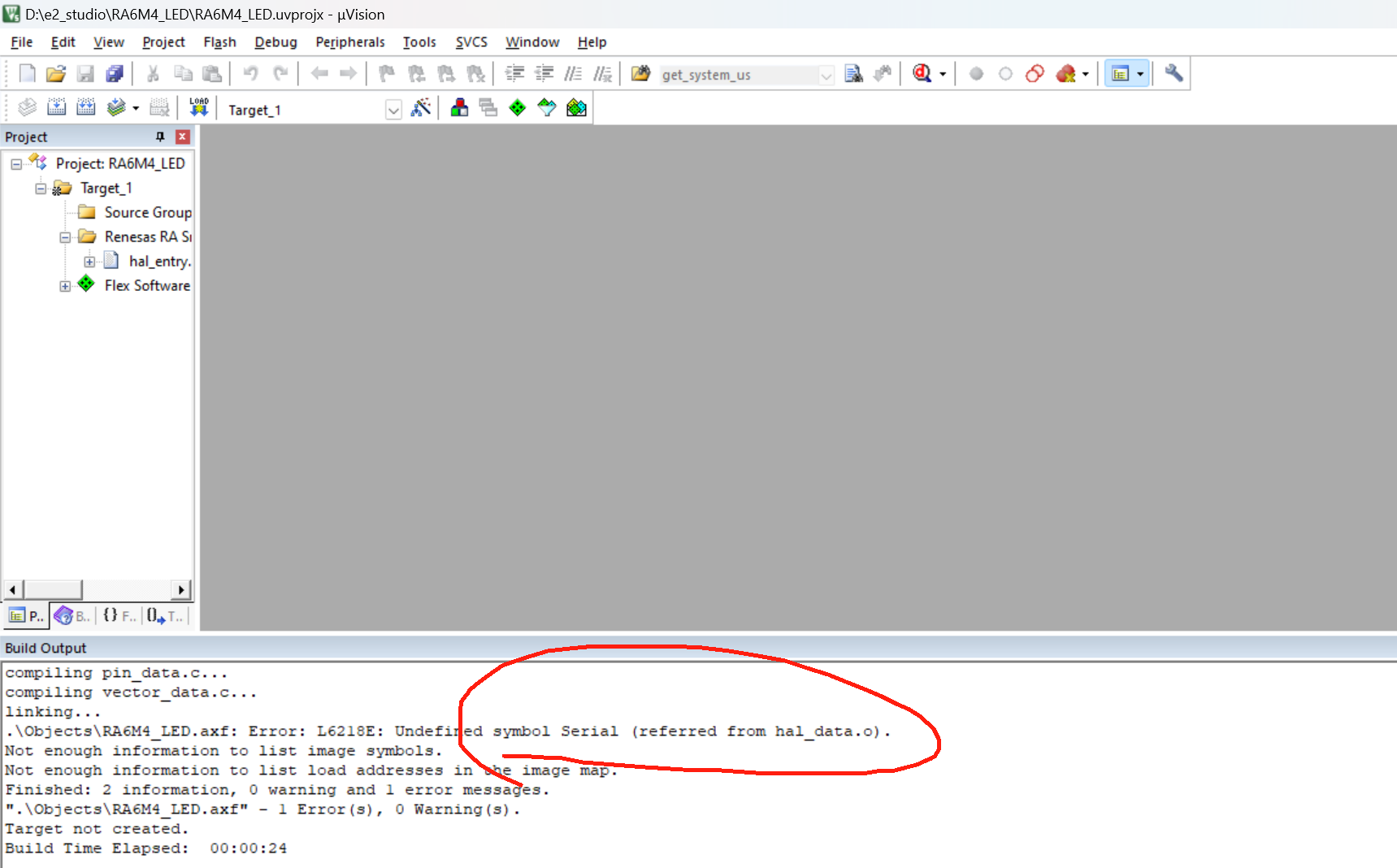The image size is (1397, 868).
Task: Switch to the Books tab
Action: 72,616
